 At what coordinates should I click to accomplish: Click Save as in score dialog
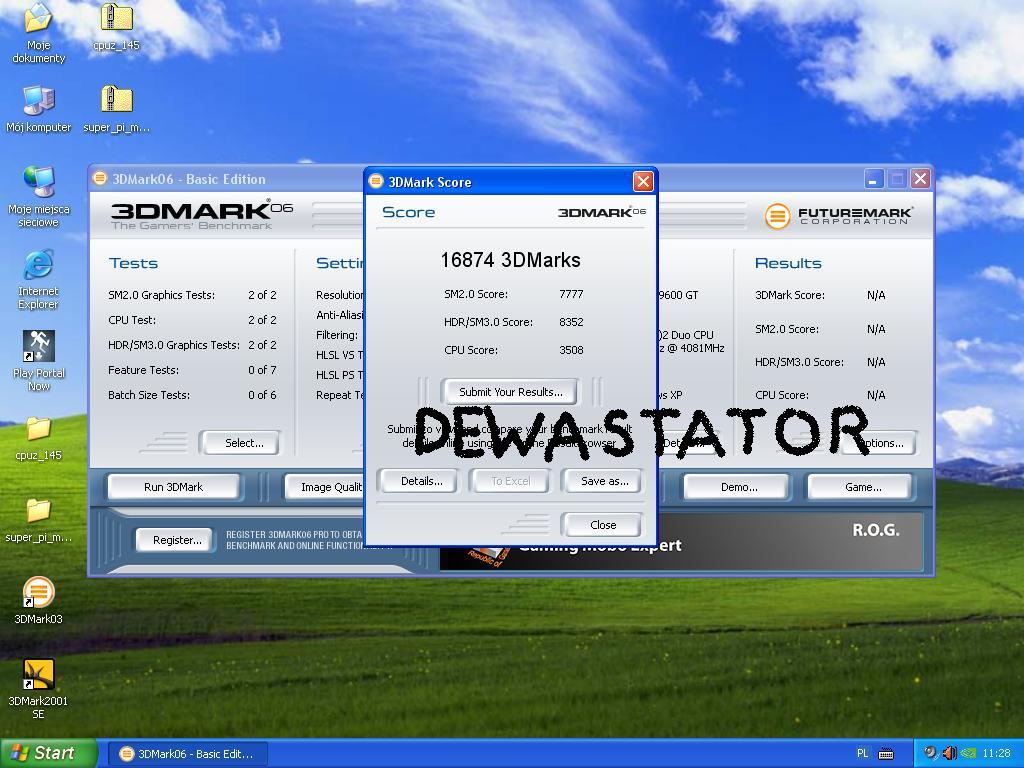click(x=605, y=481)
